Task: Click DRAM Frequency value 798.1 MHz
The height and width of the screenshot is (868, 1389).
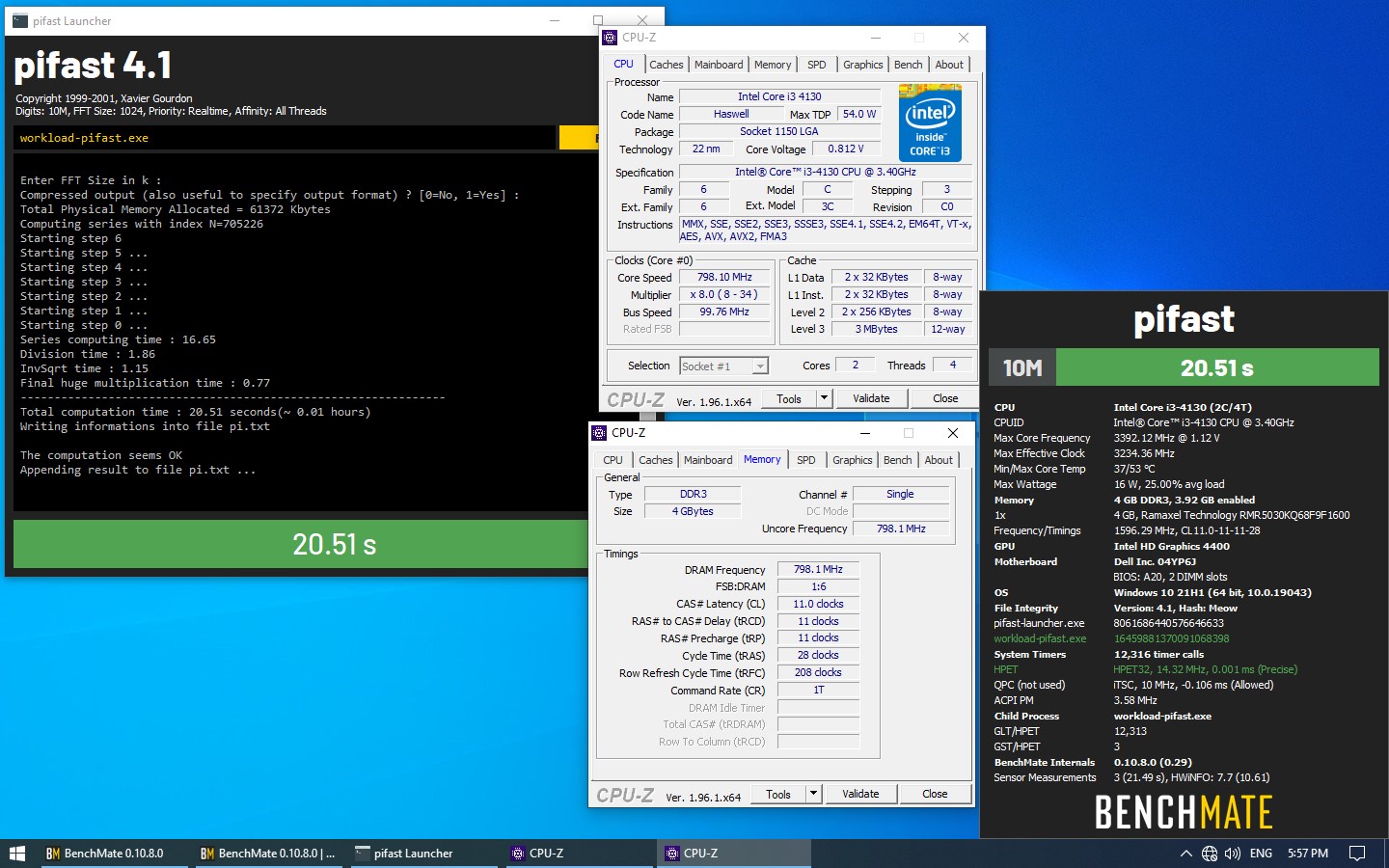Action: pos(818,569)
